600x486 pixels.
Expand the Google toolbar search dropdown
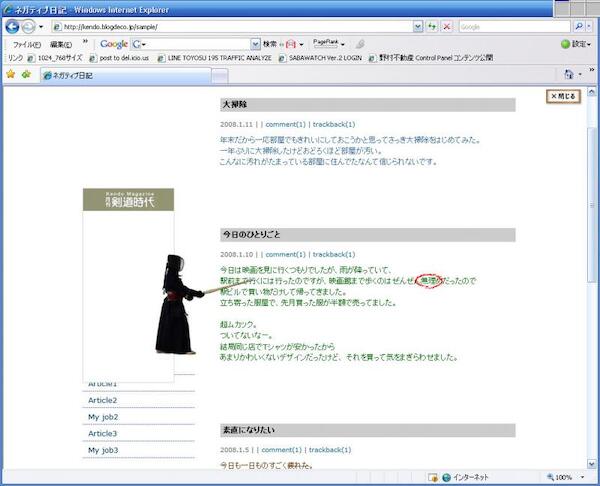click(x=256, y=44)
